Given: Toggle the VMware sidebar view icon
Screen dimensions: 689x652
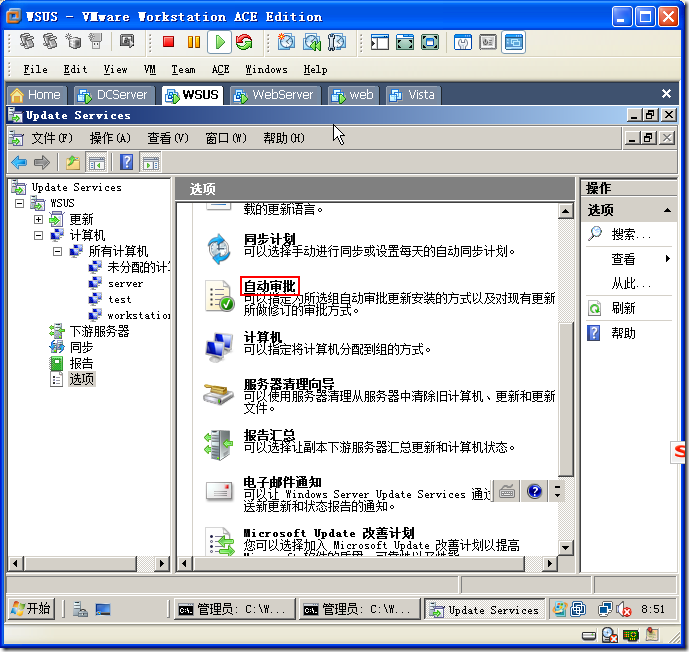Looking at the screenshot, I should [x=380, y=42].
